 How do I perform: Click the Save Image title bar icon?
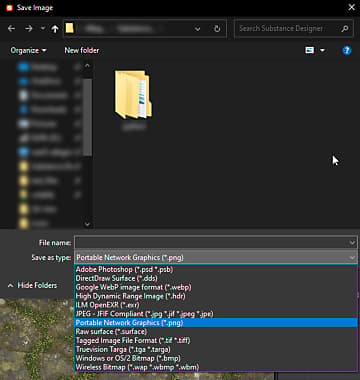point(9,8)
